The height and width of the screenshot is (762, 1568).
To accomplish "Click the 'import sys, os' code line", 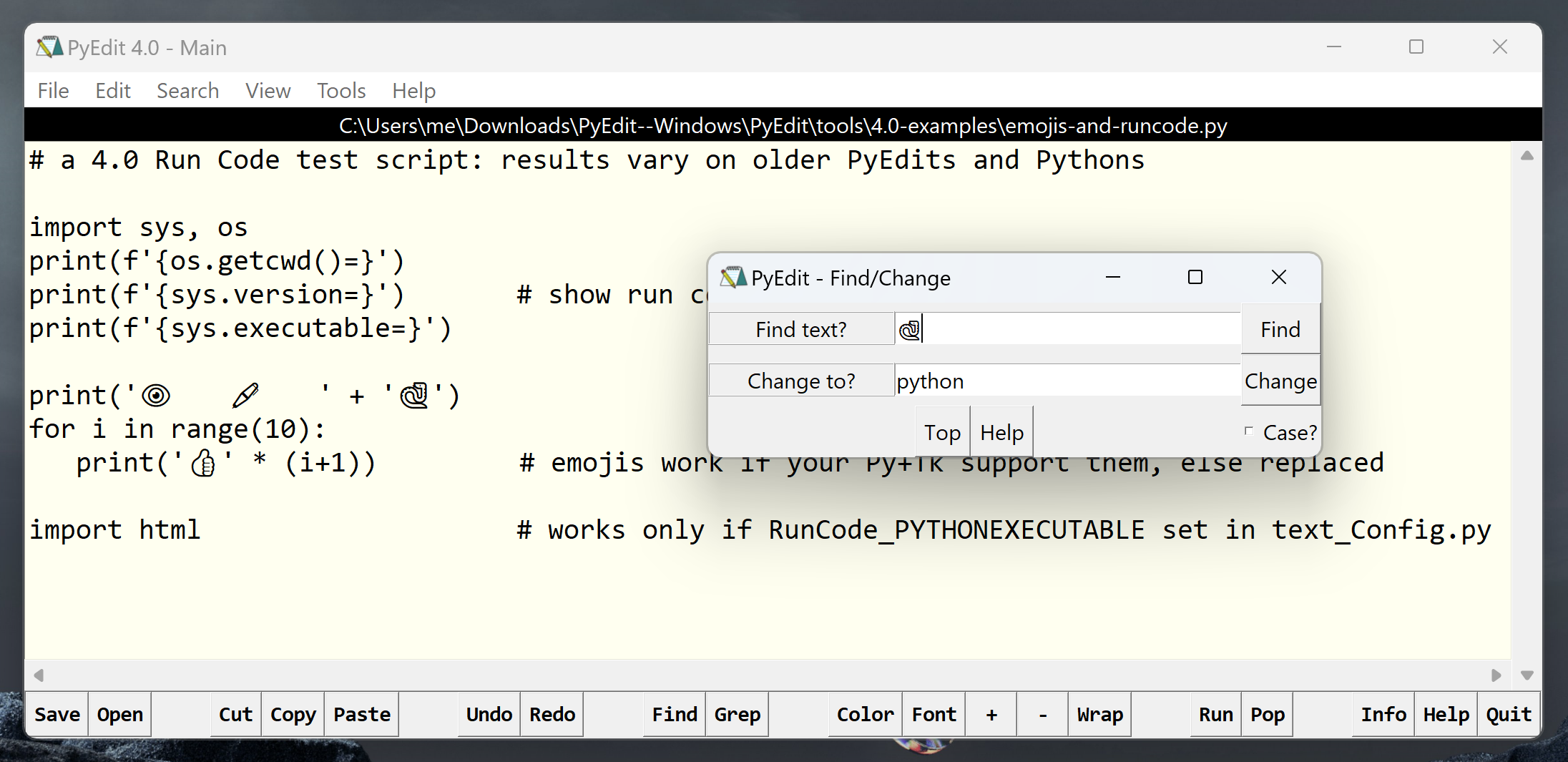I will click(x=138, y=227).
